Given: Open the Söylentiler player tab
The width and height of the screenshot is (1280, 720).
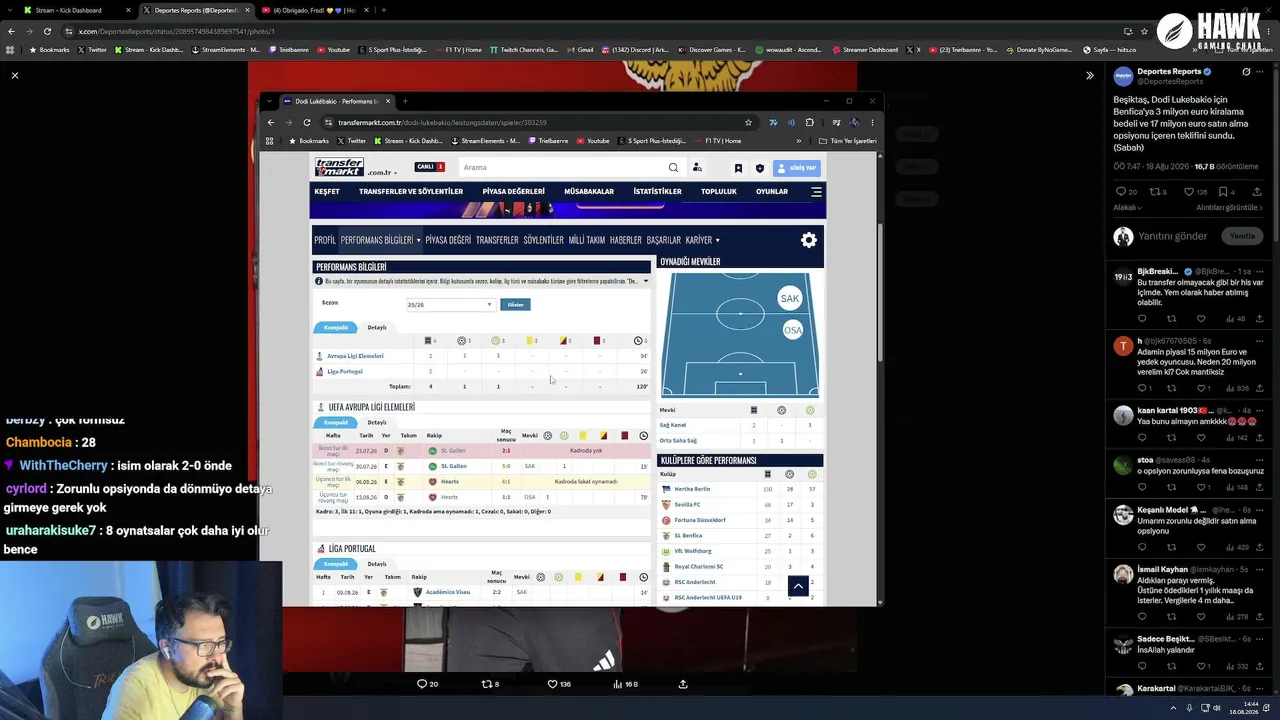Looking at the screenshot, I should pyautogui.click(x=544, y=240).
